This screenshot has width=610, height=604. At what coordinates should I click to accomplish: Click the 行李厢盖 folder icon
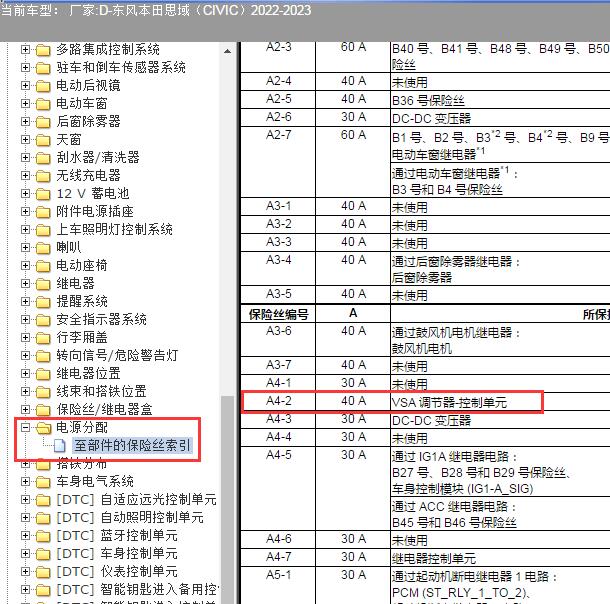click(x=43, y=338)
